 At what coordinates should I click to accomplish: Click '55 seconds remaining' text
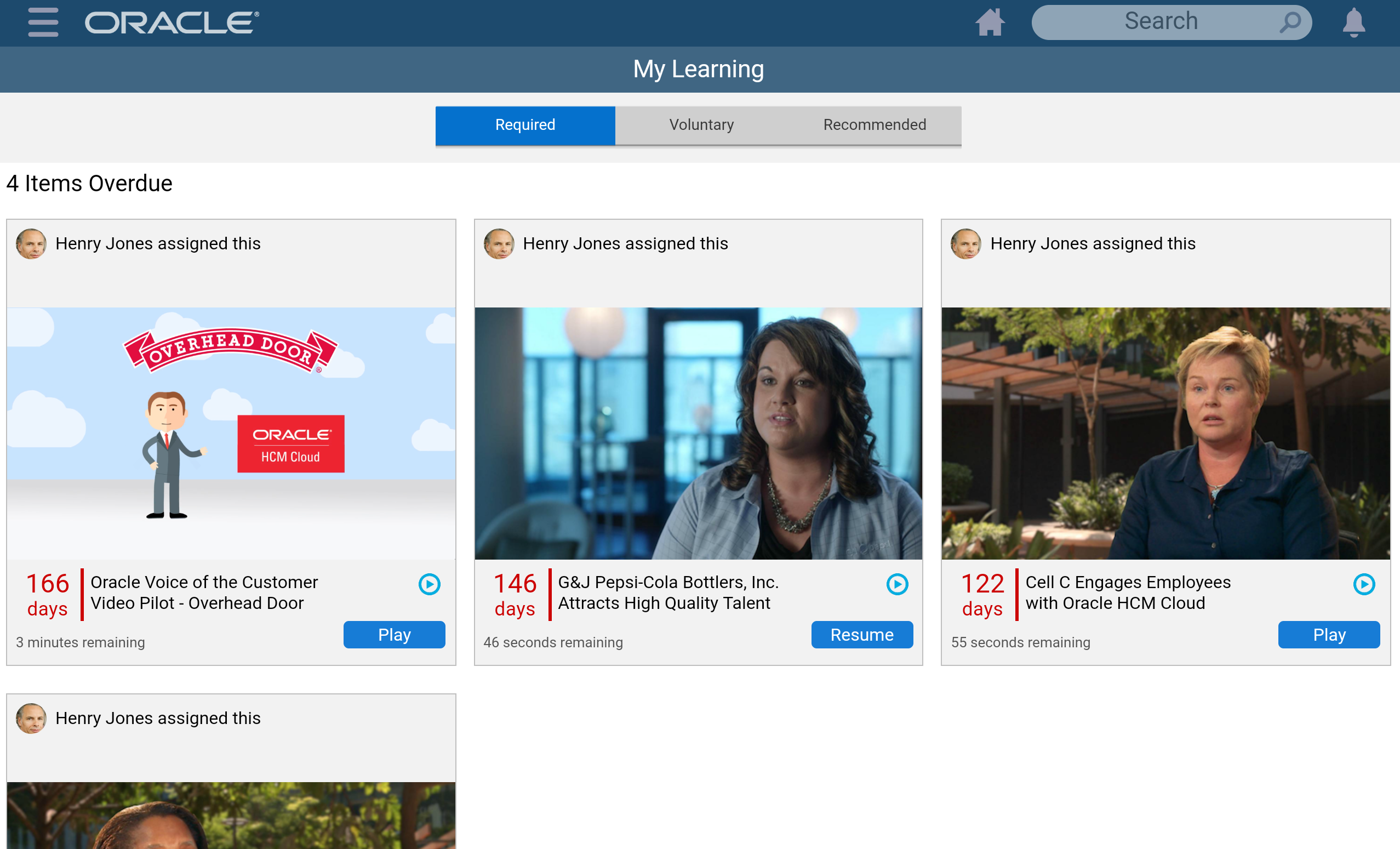click(1021, 643)
